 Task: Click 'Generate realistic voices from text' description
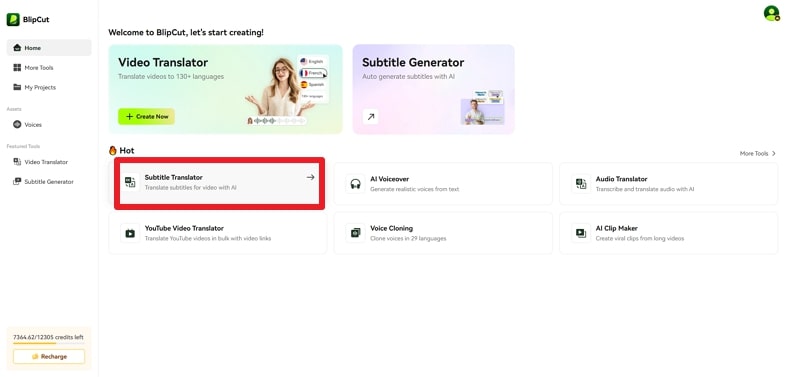pyautogui.click(x=415, y=190)
